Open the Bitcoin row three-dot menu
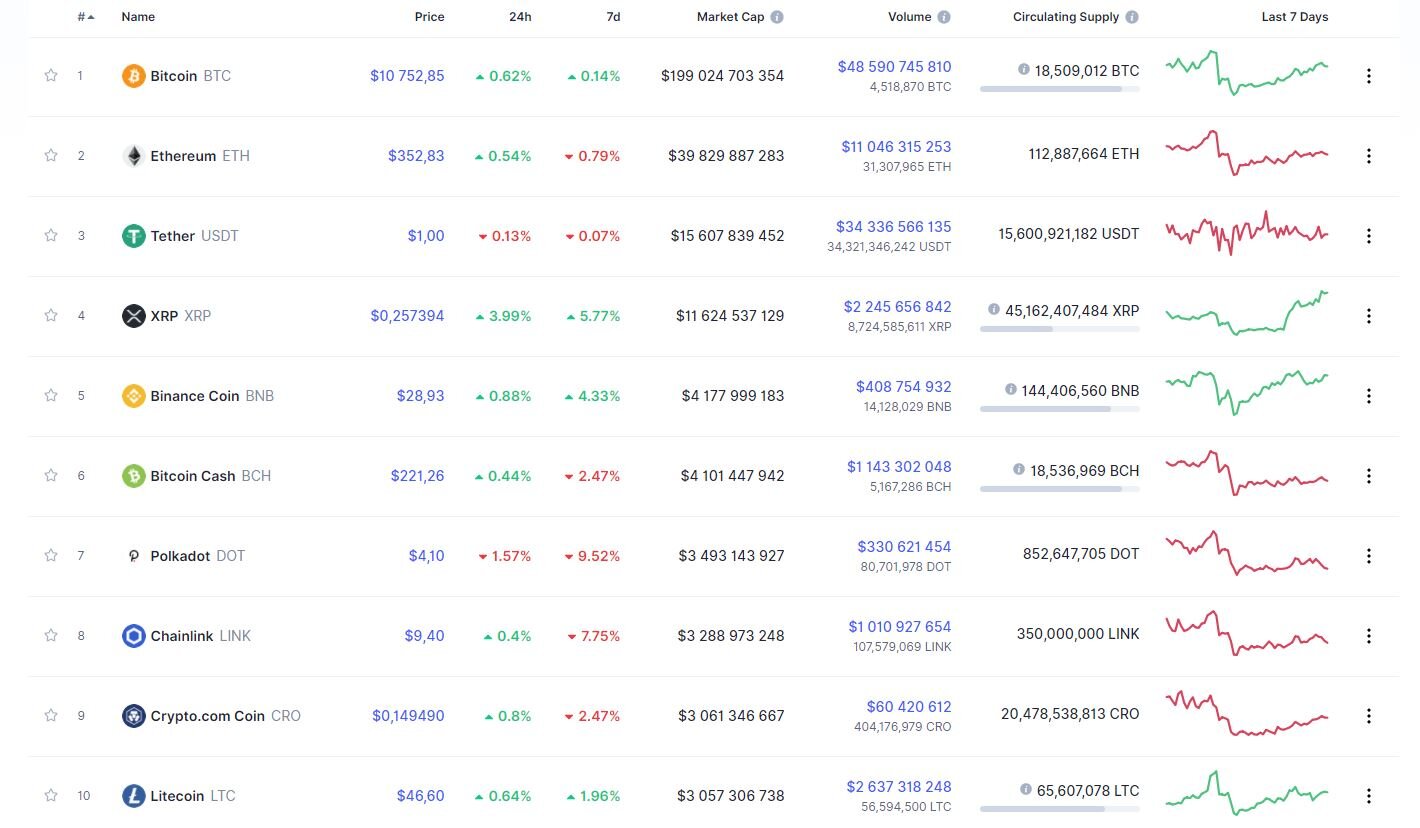 (x=1369, y=76)
